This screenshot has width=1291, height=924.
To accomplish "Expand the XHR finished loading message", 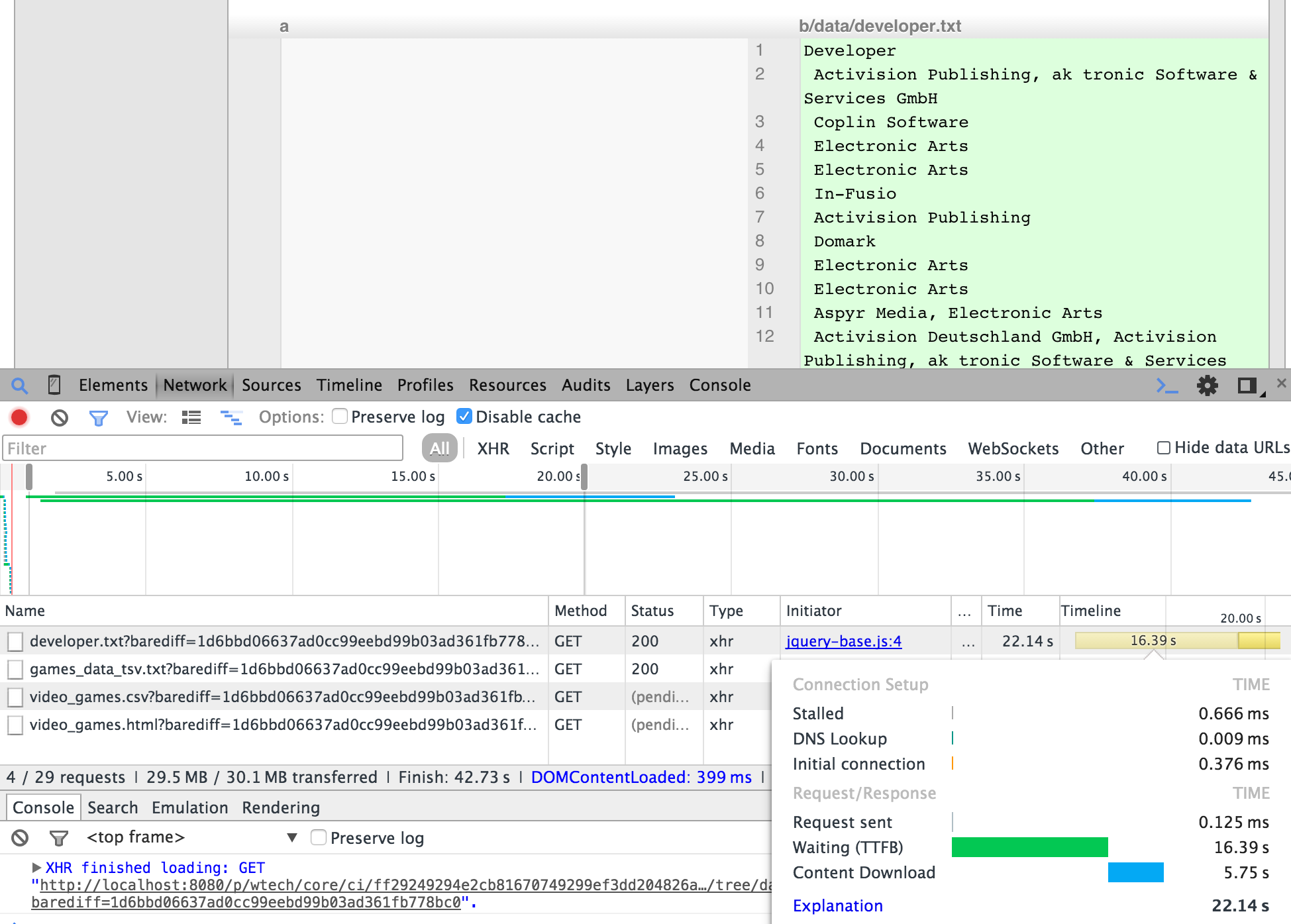I will coord(36,867).
